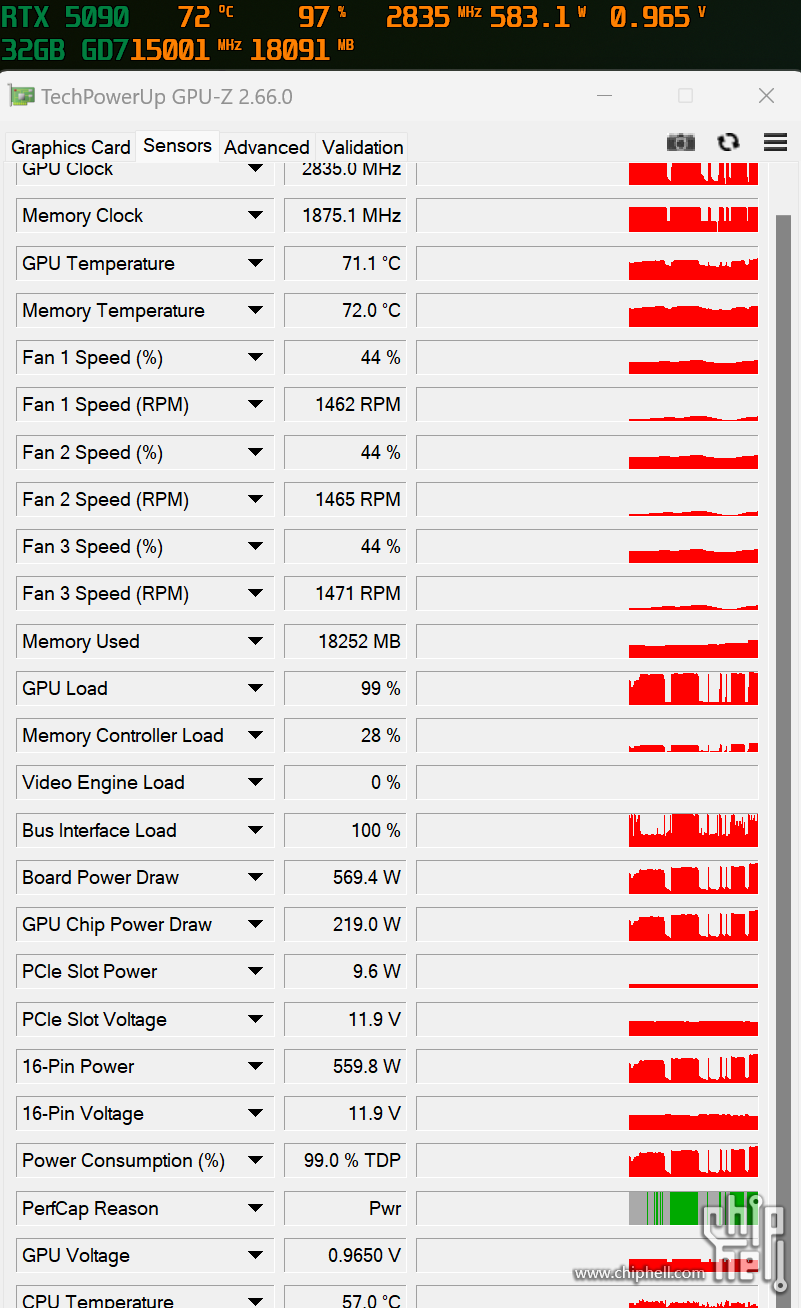Click the refresh sensors icon
Viewport: 801px width, 1308px height.
tap(728, 142)
